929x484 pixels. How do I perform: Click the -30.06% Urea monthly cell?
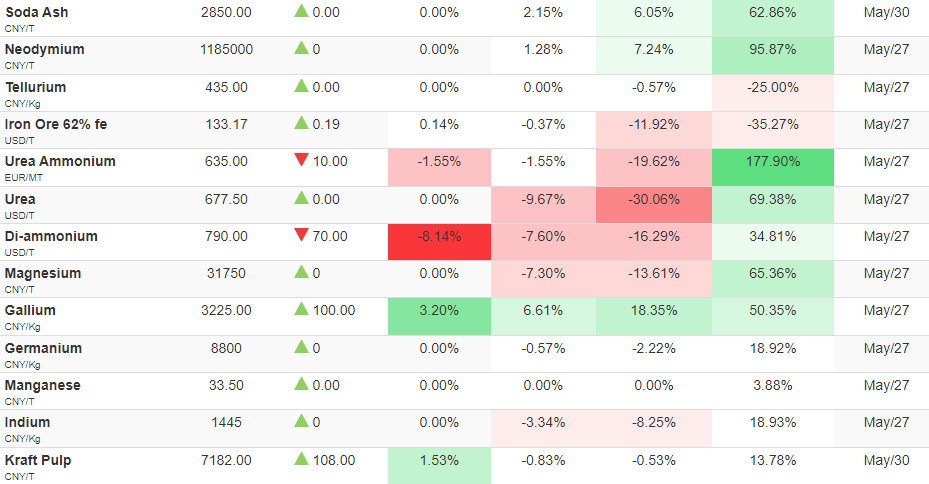(x=654, y=205)
